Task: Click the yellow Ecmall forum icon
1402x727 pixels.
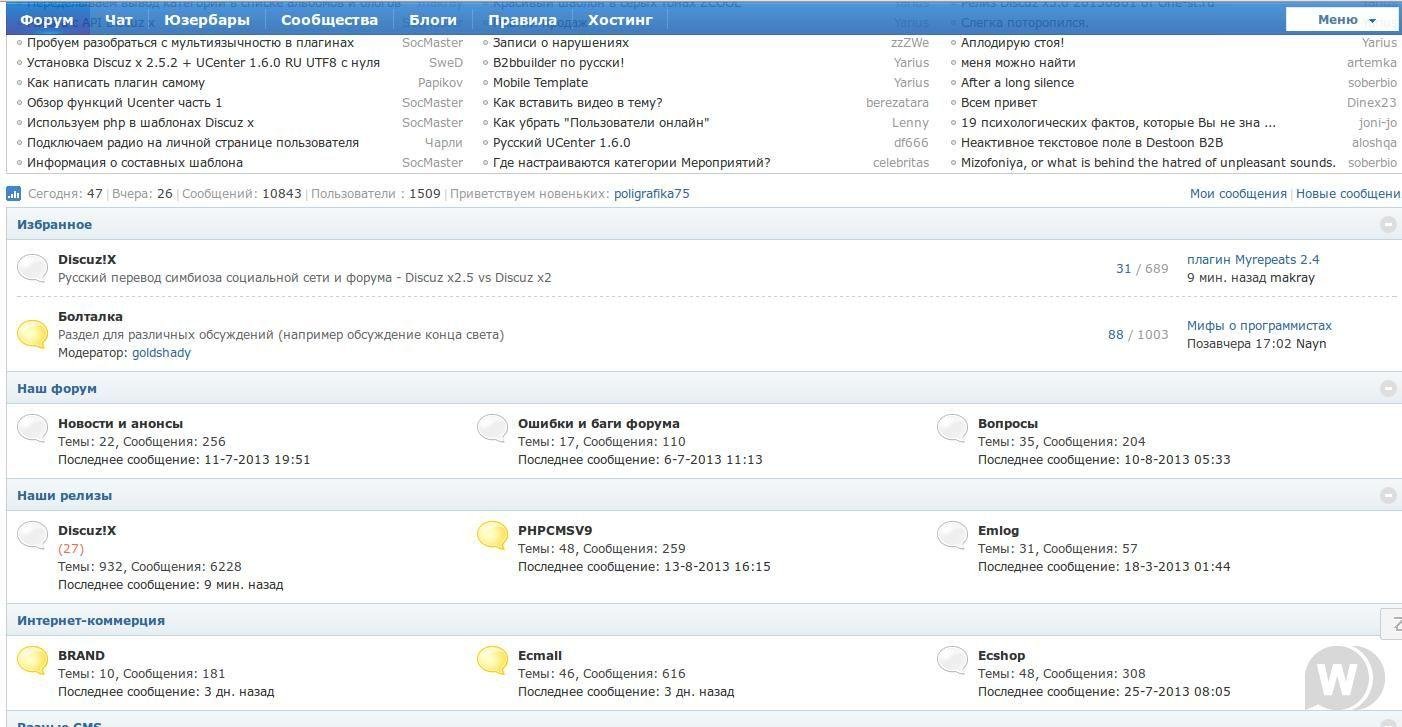Action: 492,661
